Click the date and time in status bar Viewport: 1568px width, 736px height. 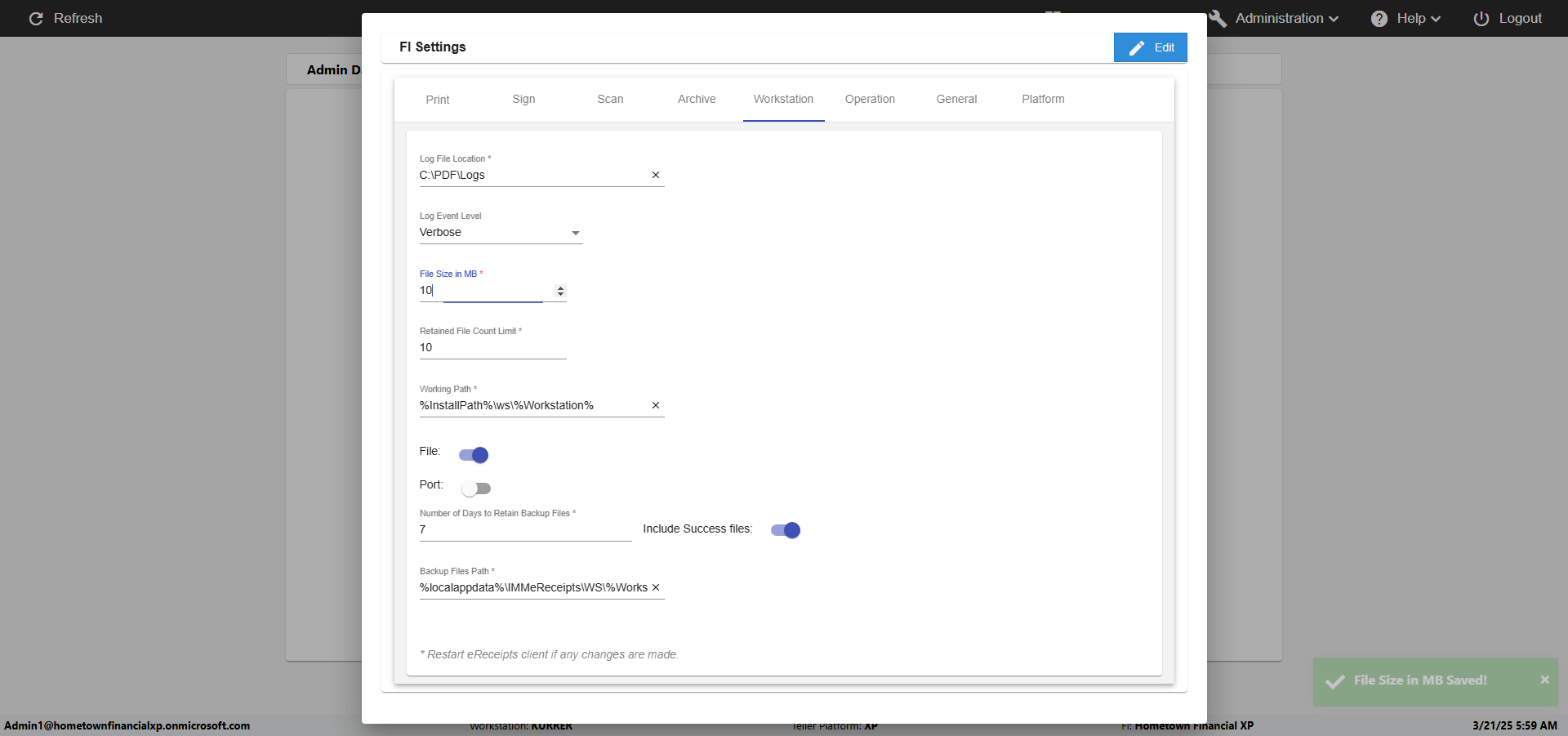[x=1515, y=725]
